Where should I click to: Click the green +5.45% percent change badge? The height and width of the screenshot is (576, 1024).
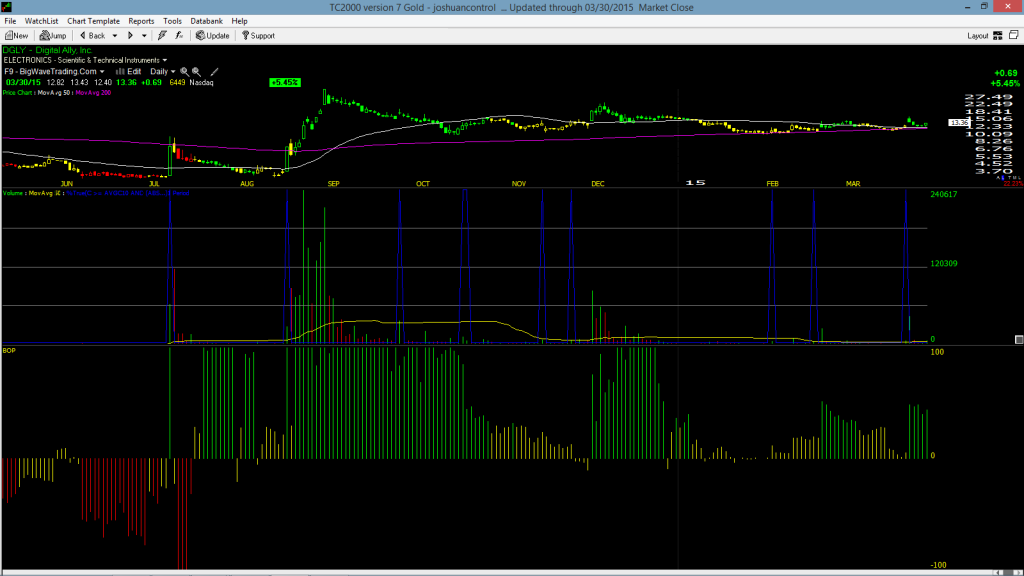tap(285, 83)
